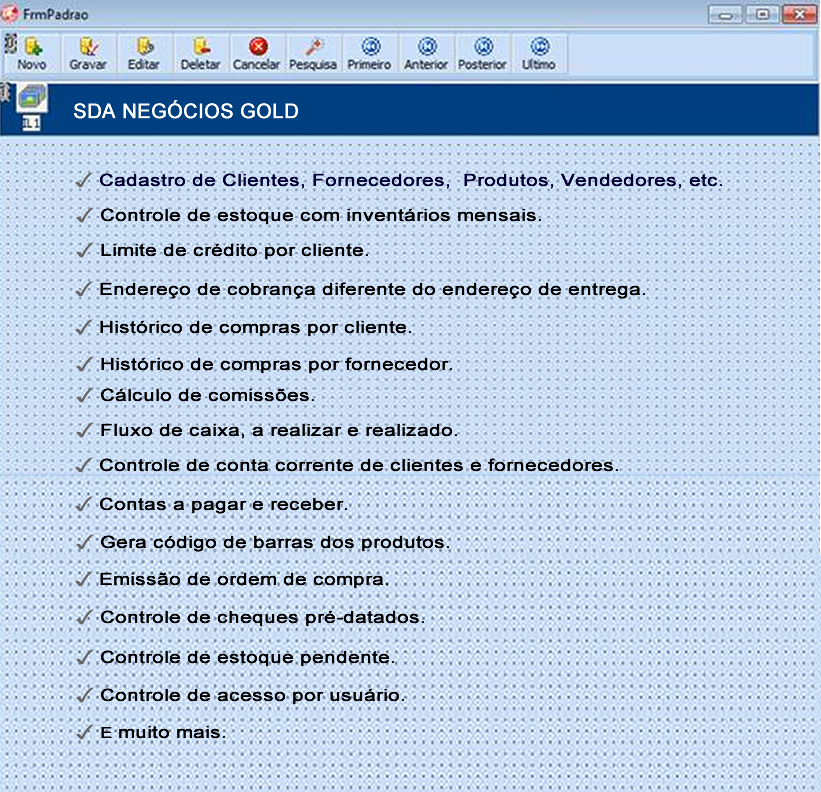This screenshot has width=821, height=792.
Task: Maximize the FrmPadrao window
Action: point(761,15)
